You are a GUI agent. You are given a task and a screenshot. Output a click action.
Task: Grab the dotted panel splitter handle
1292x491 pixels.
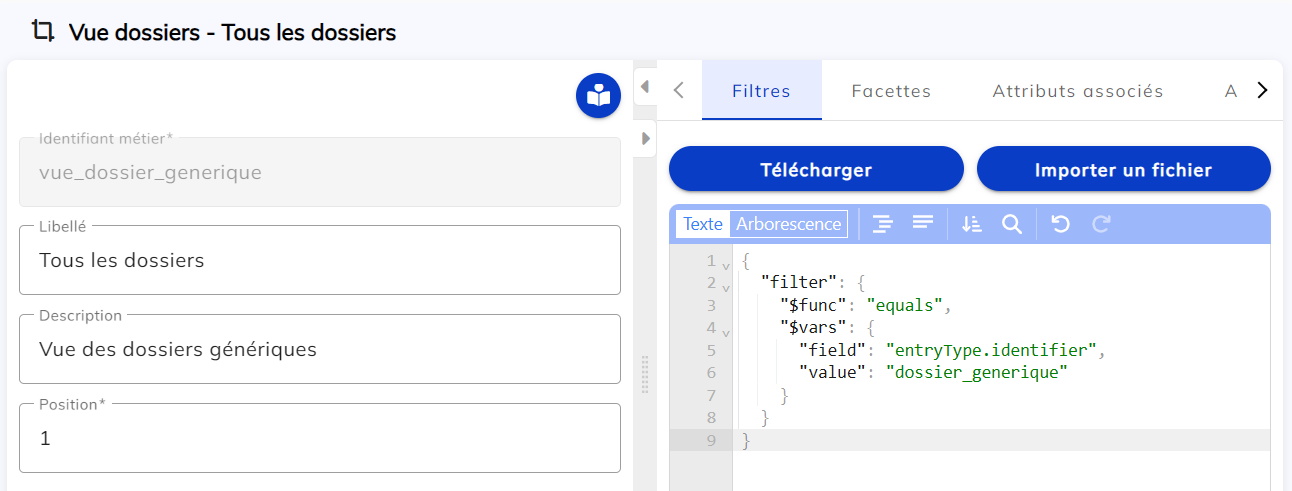click(645, 374)
